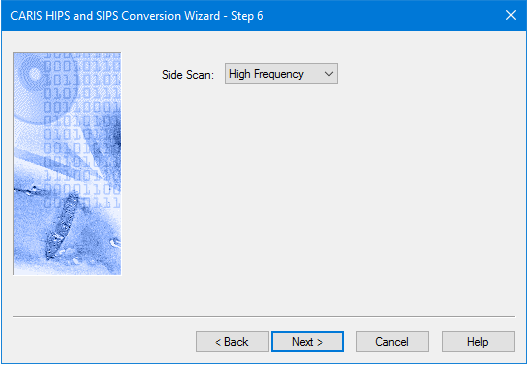Go to the previous step with Back
The height and width of the screenshot is (365, 528).
(232, 342)
